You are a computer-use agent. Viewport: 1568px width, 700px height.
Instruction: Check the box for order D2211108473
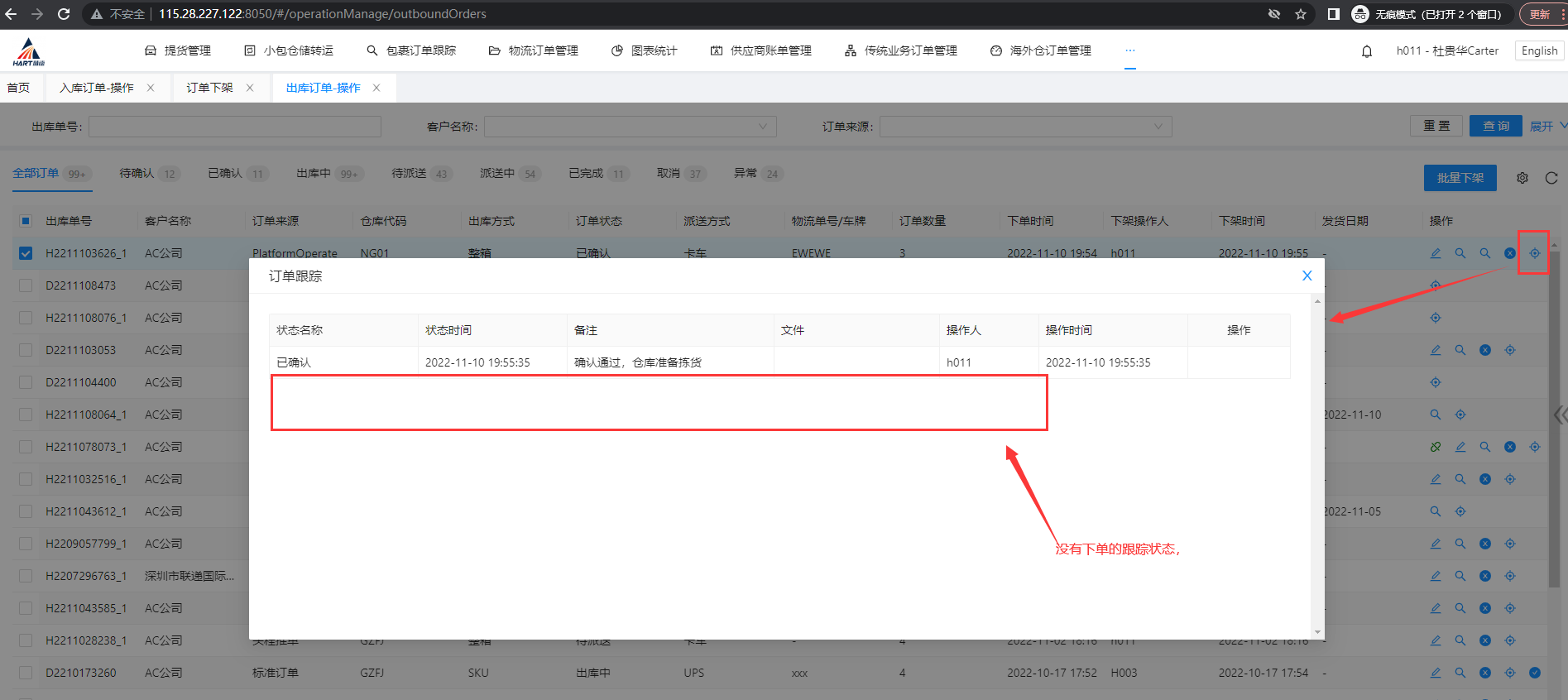[x=26, y=285]
